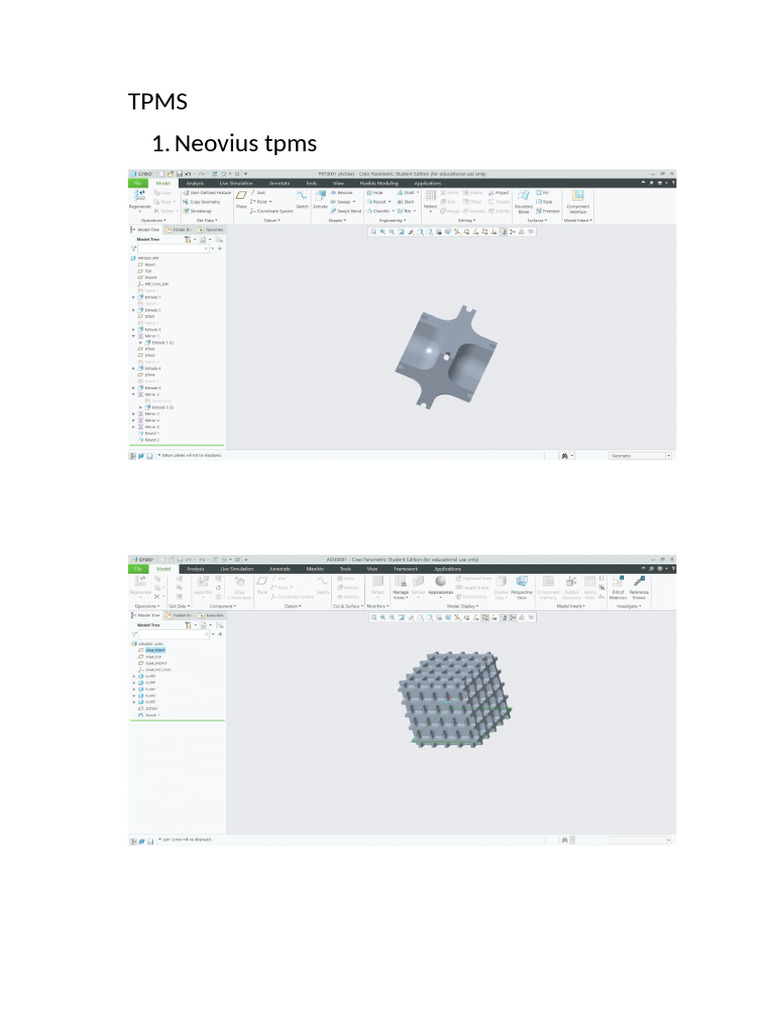This screenshot has width=768, height=1024.
Task: Click Project in the Editing group
Action: [x=499, y=193]
